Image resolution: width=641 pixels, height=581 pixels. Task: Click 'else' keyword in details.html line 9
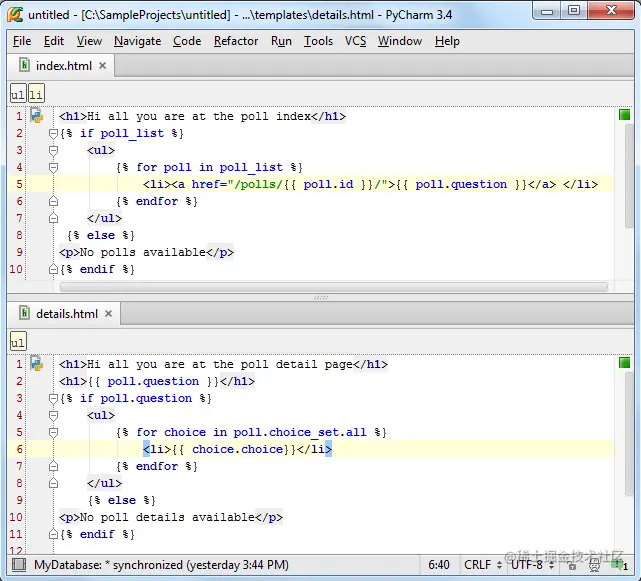(x=122, y=500)
